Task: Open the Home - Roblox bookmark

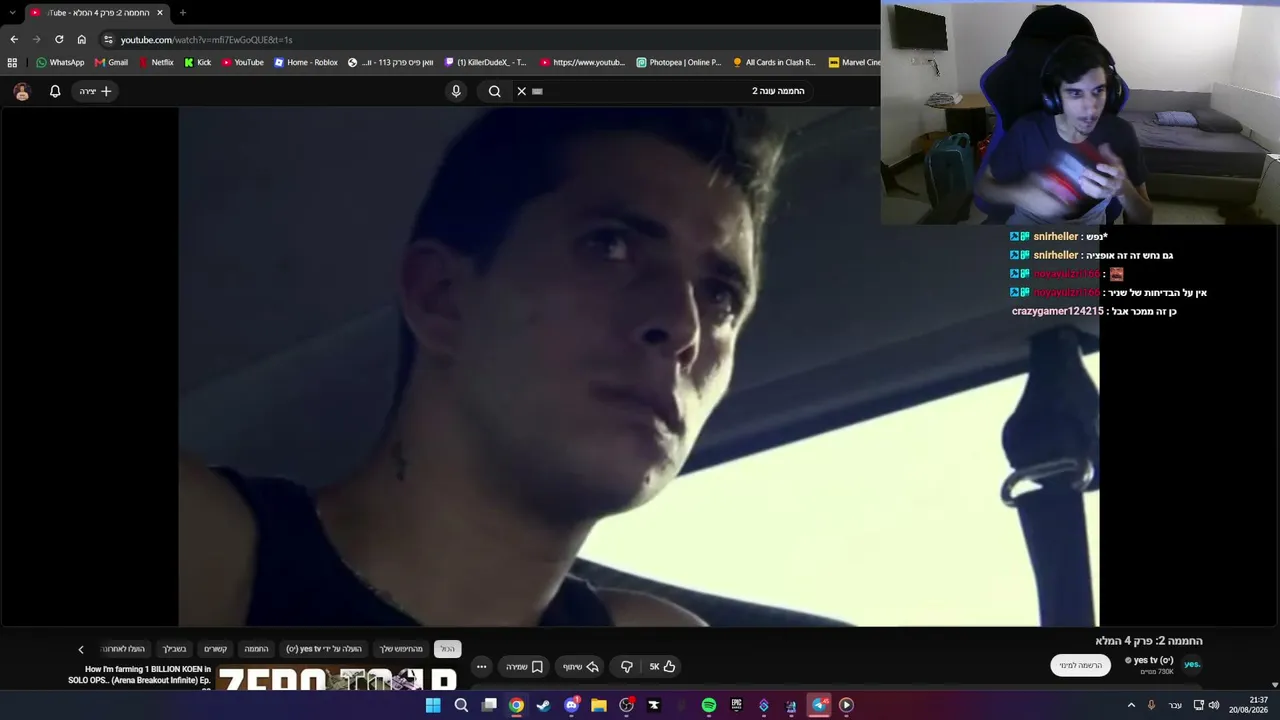Action: 306,62
